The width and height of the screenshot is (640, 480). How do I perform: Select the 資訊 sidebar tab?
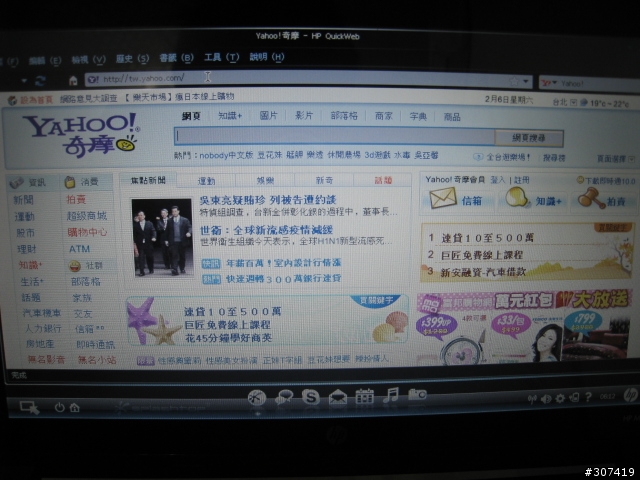point(33,182)
